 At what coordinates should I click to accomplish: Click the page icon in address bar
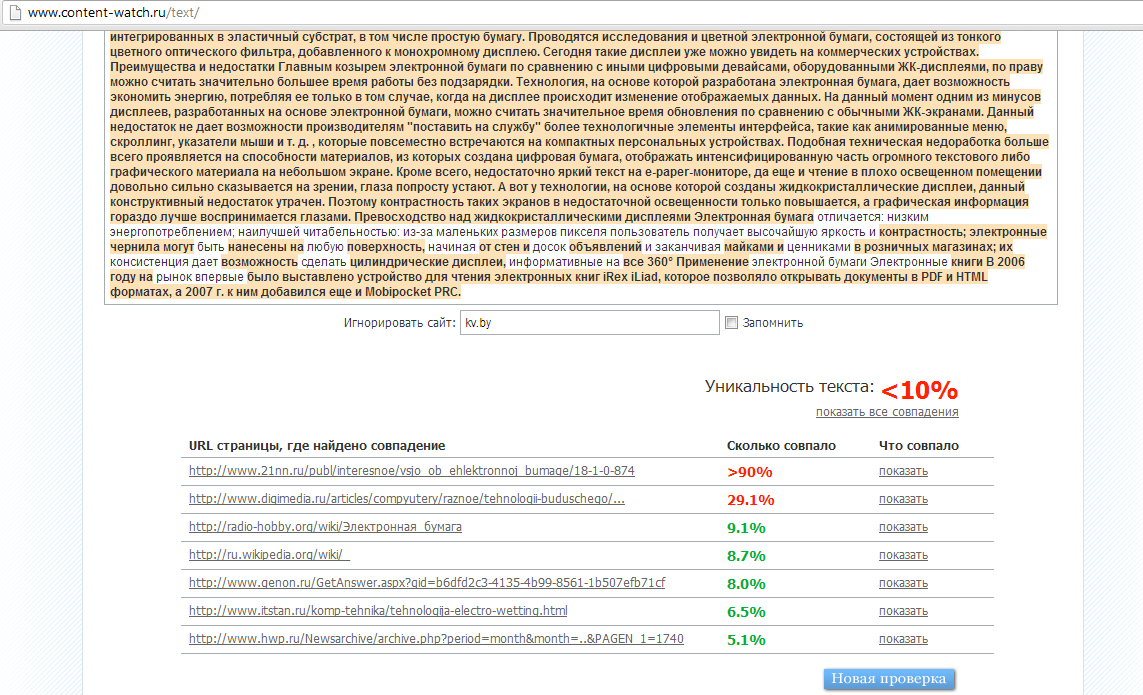(x=13, y=13)
